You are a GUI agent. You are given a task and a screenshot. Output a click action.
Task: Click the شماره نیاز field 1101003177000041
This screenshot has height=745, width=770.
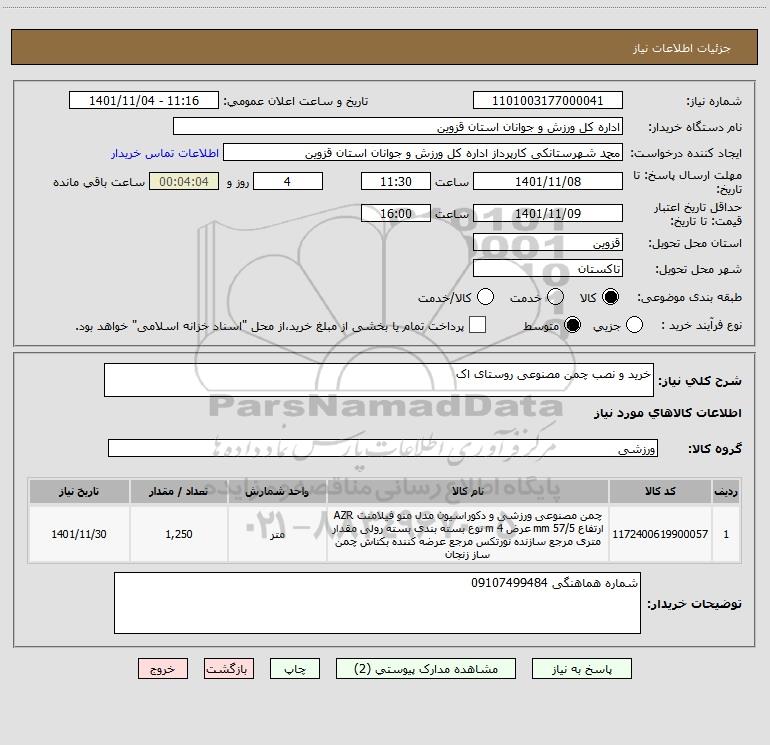click(548, 101)
